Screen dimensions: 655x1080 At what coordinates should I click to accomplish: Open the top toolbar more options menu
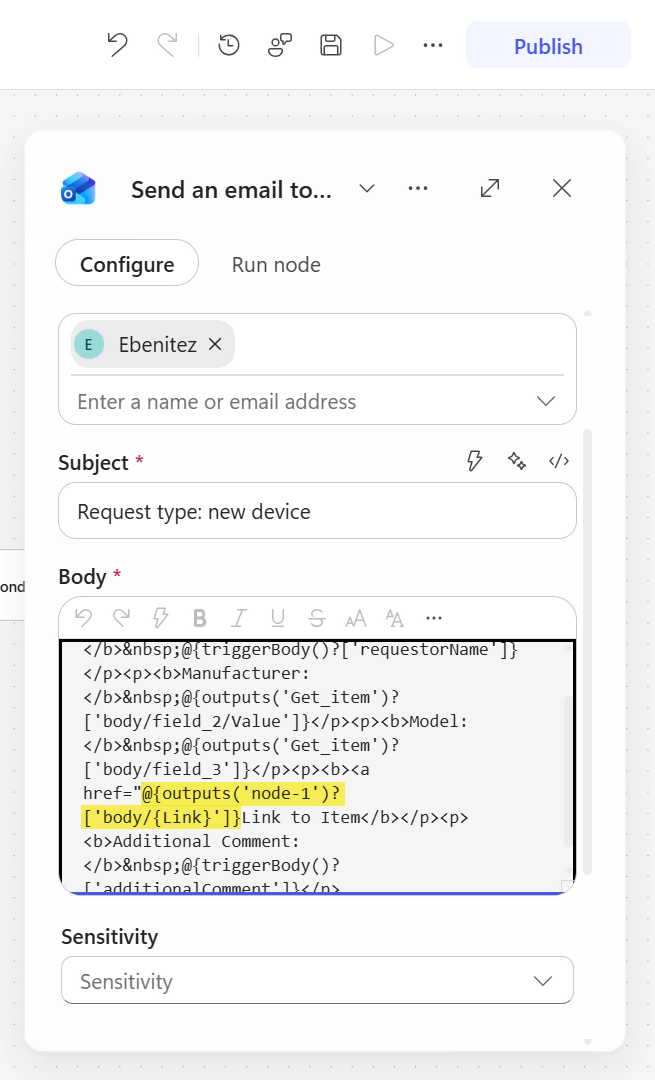(433, 45)
